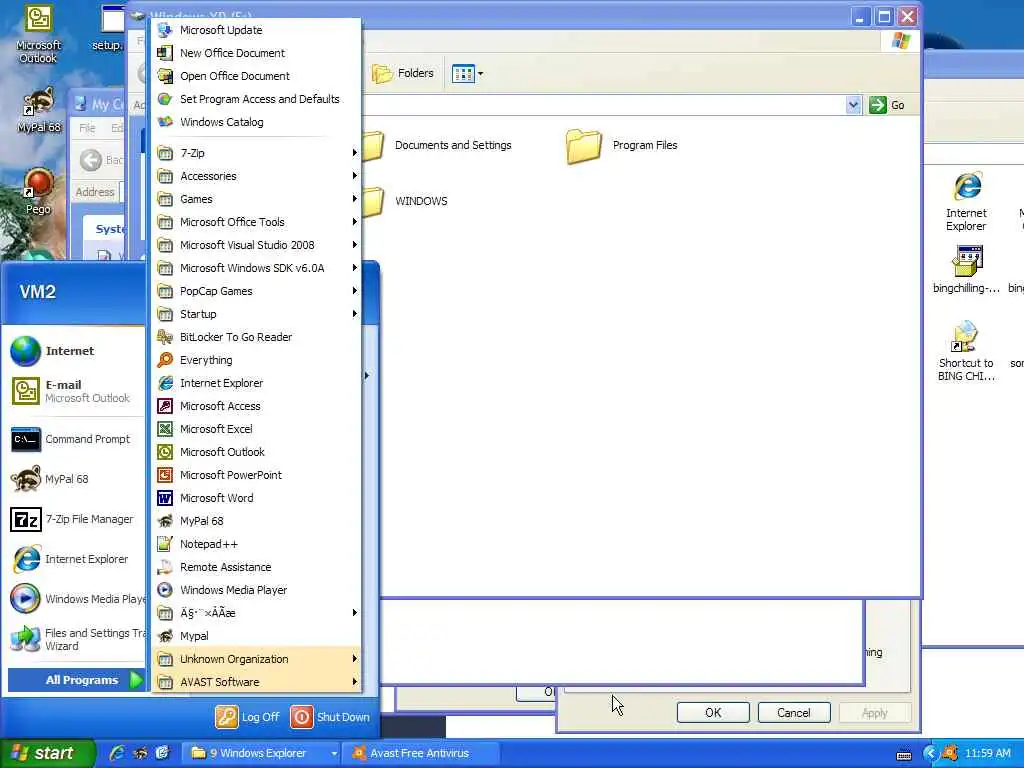Viewport: 1024px width, 768px height.
Task: Open the Documents and Settings folder
Action: 439,146
